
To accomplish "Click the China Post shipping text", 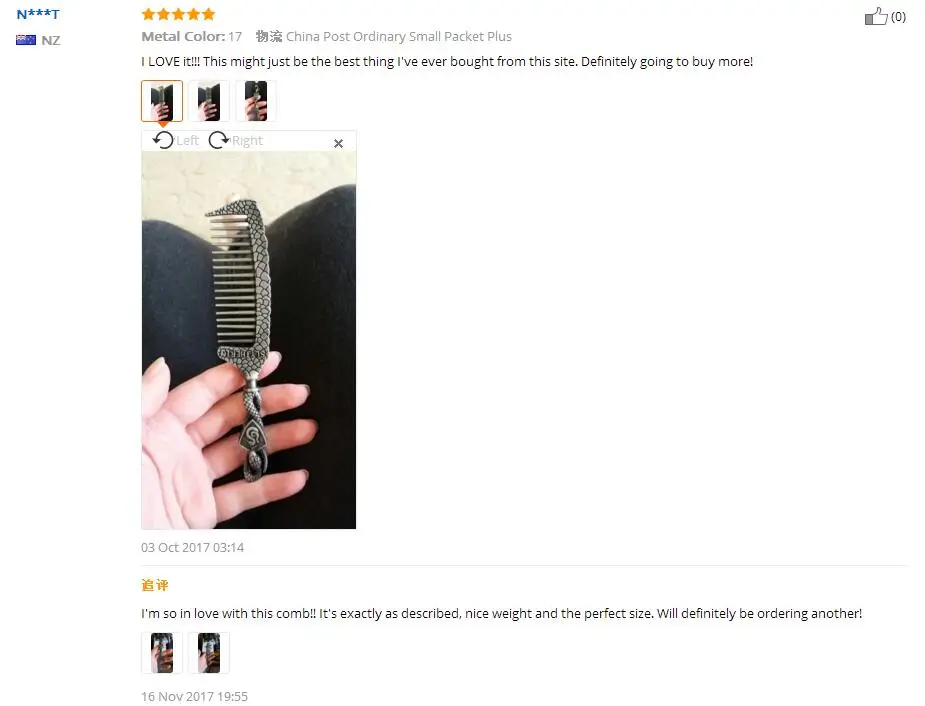I will coord(399,37).
